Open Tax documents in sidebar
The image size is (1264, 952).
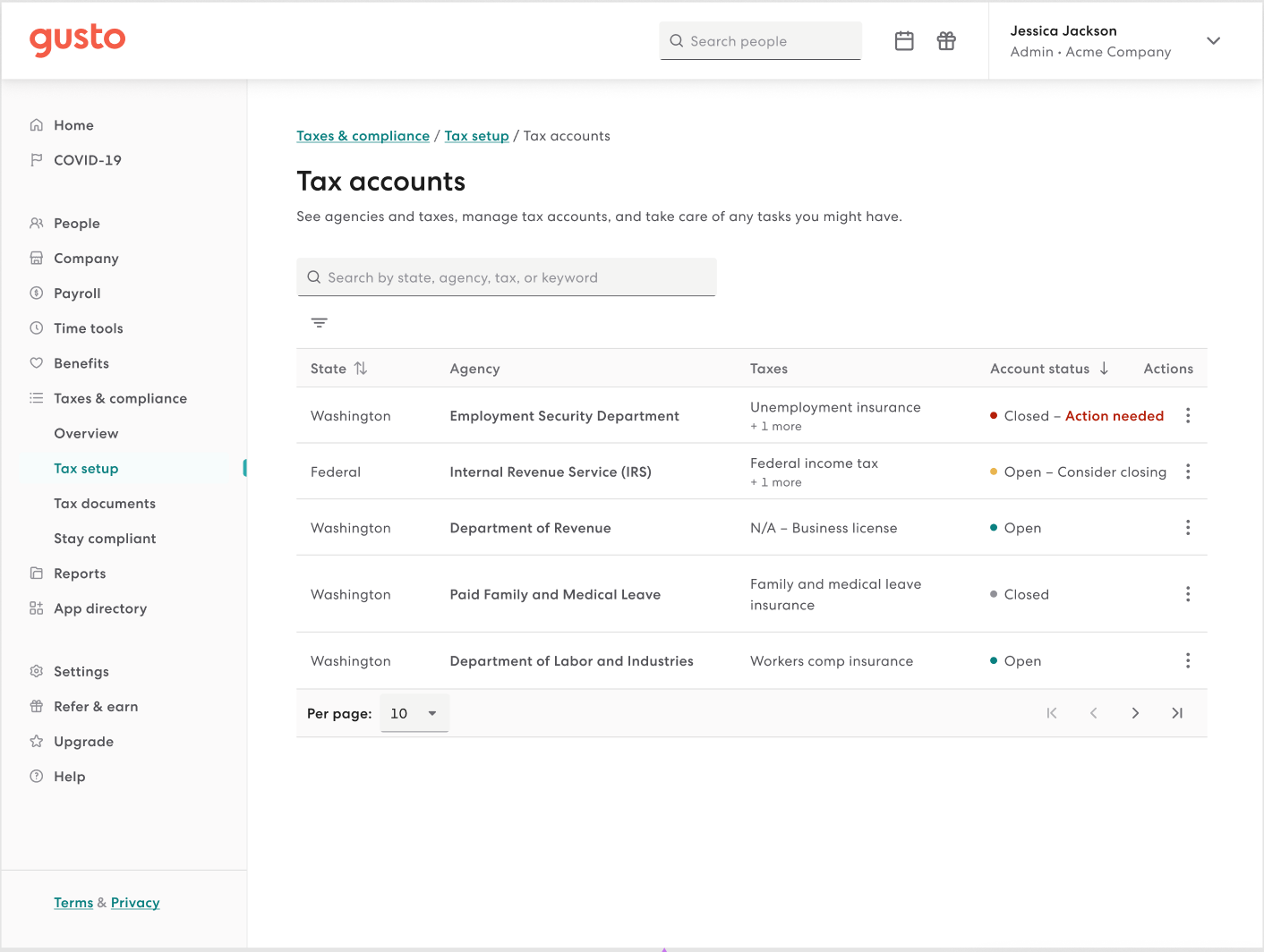tap(105, 504)
